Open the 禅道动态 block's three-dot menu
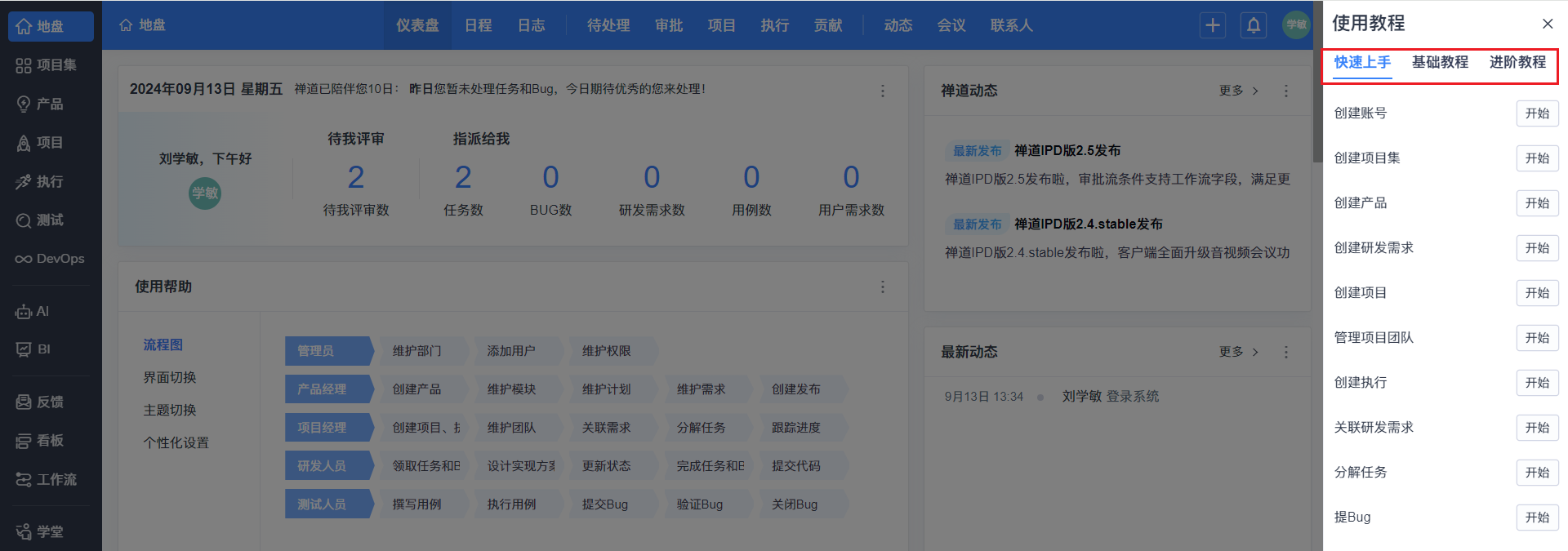This screenshot has height=551, width=1568. [x=1285, y=91]
